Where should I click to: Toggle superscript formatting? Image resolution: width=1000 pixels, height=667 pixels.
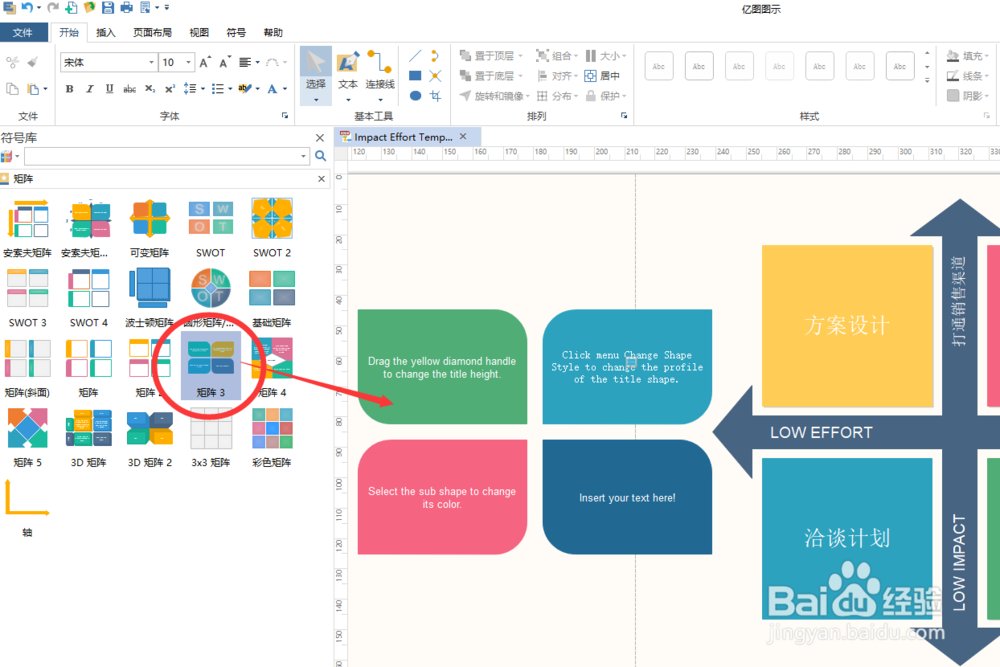(x=170, y=89)
